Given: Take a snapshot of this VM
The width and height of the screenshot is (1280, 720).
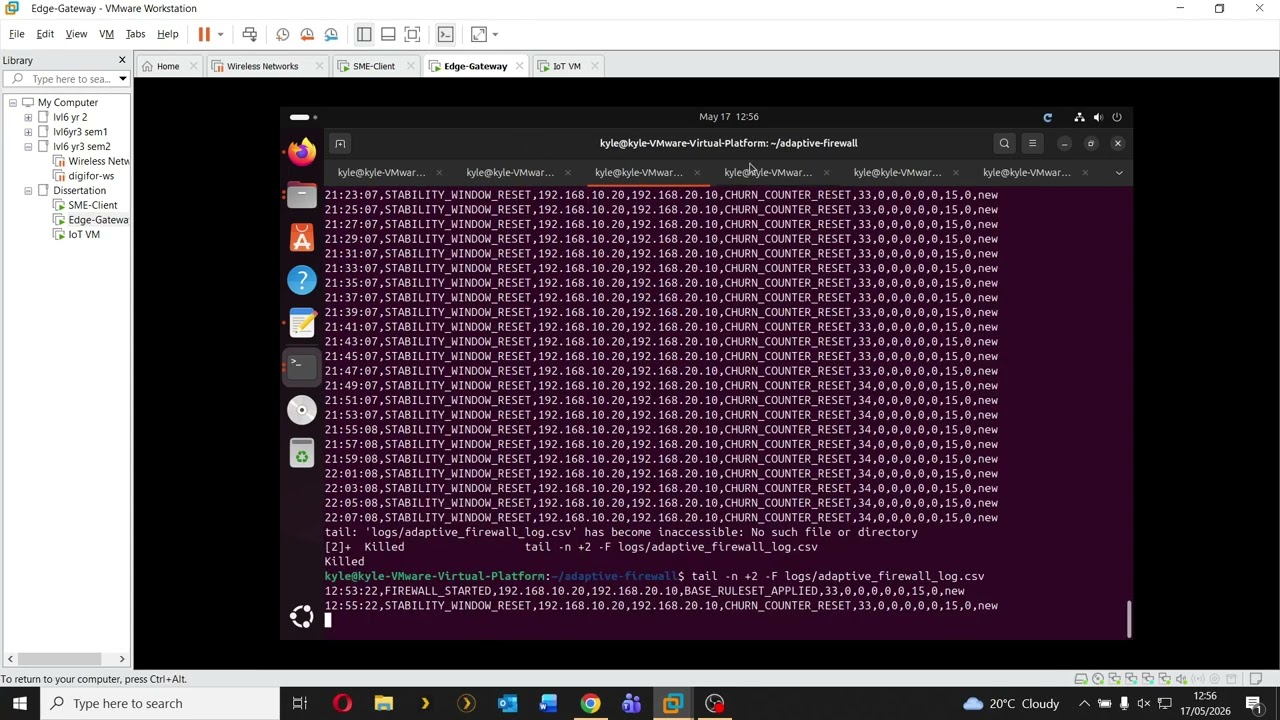Looking at the screenshot, I should pos(283,34).
